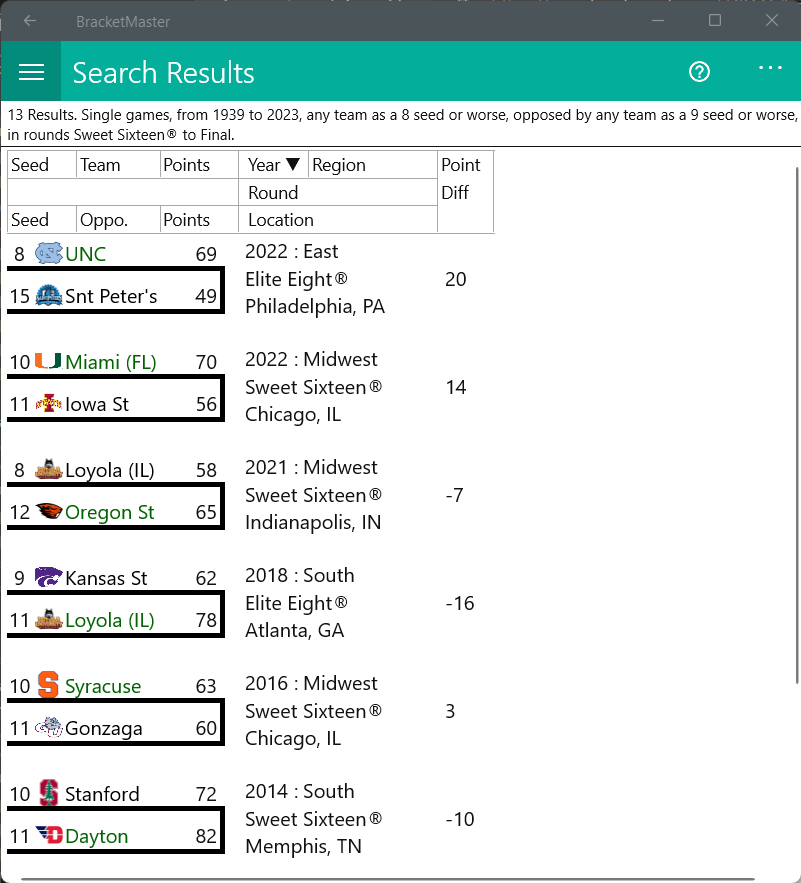The image size is (801, 883).
Task: Click the '2016 : Midwest' game text
Action: tap(311, 683)
